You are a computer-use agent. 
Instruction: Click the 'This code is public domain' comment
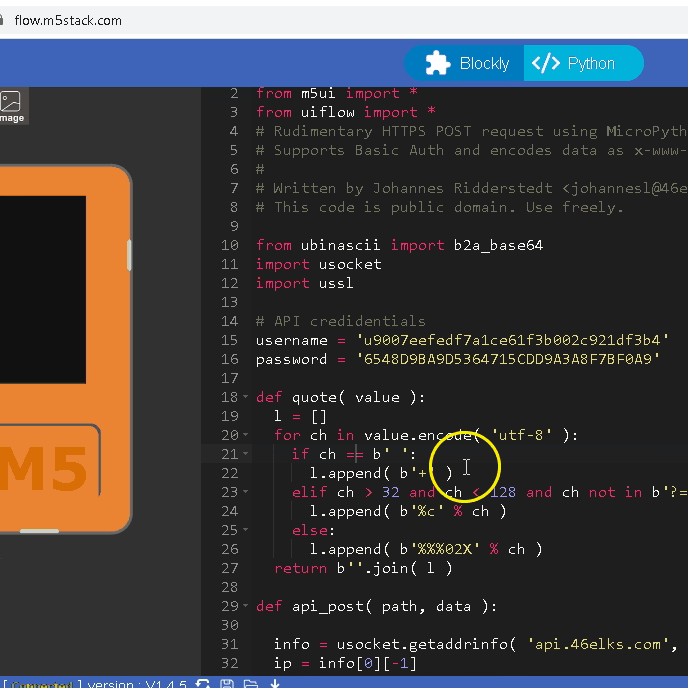pyautogui.click(x=440, y=207)
